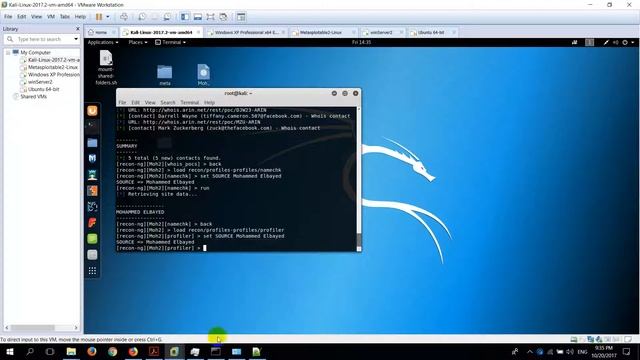Click the console view toolbar icon
This screenshot has width=640, height=360.
(x=241, y=17)
